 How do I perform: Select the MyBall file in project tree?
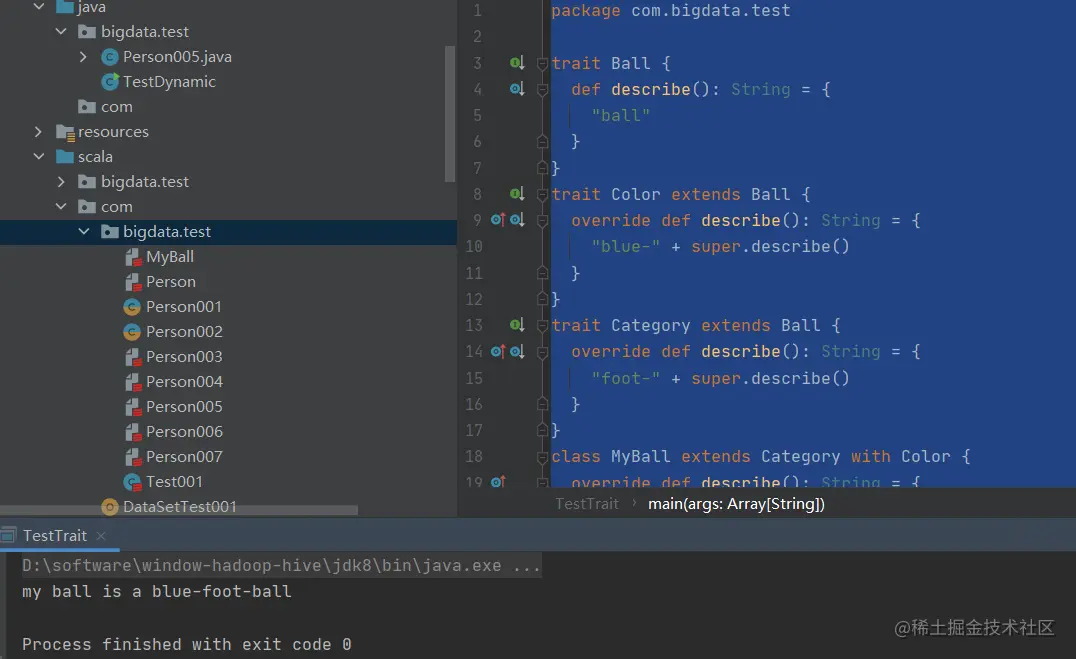(169, 257)
